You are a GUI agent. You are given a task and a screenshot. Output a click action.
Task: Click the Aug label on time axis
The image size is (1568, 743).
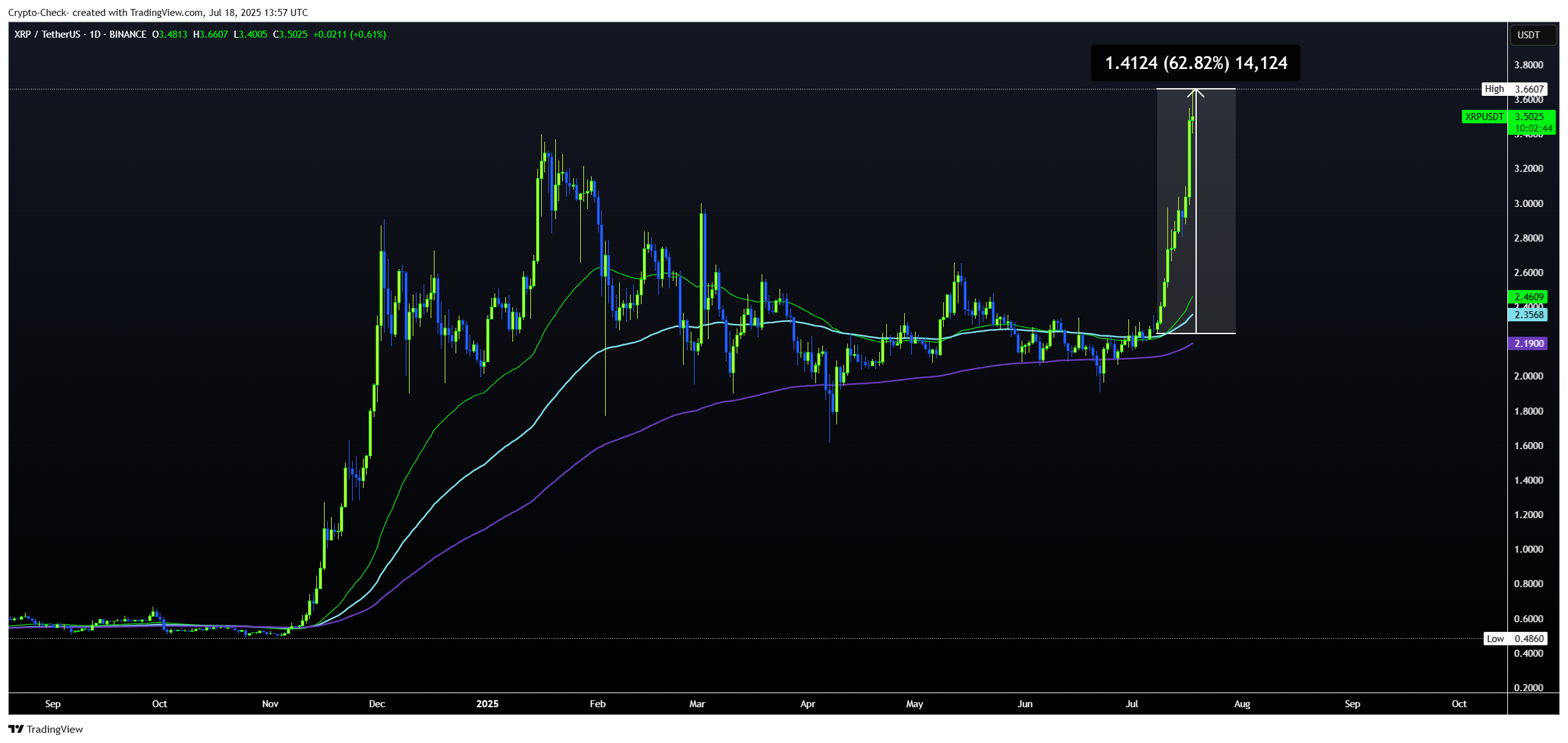pos(1242,703)
